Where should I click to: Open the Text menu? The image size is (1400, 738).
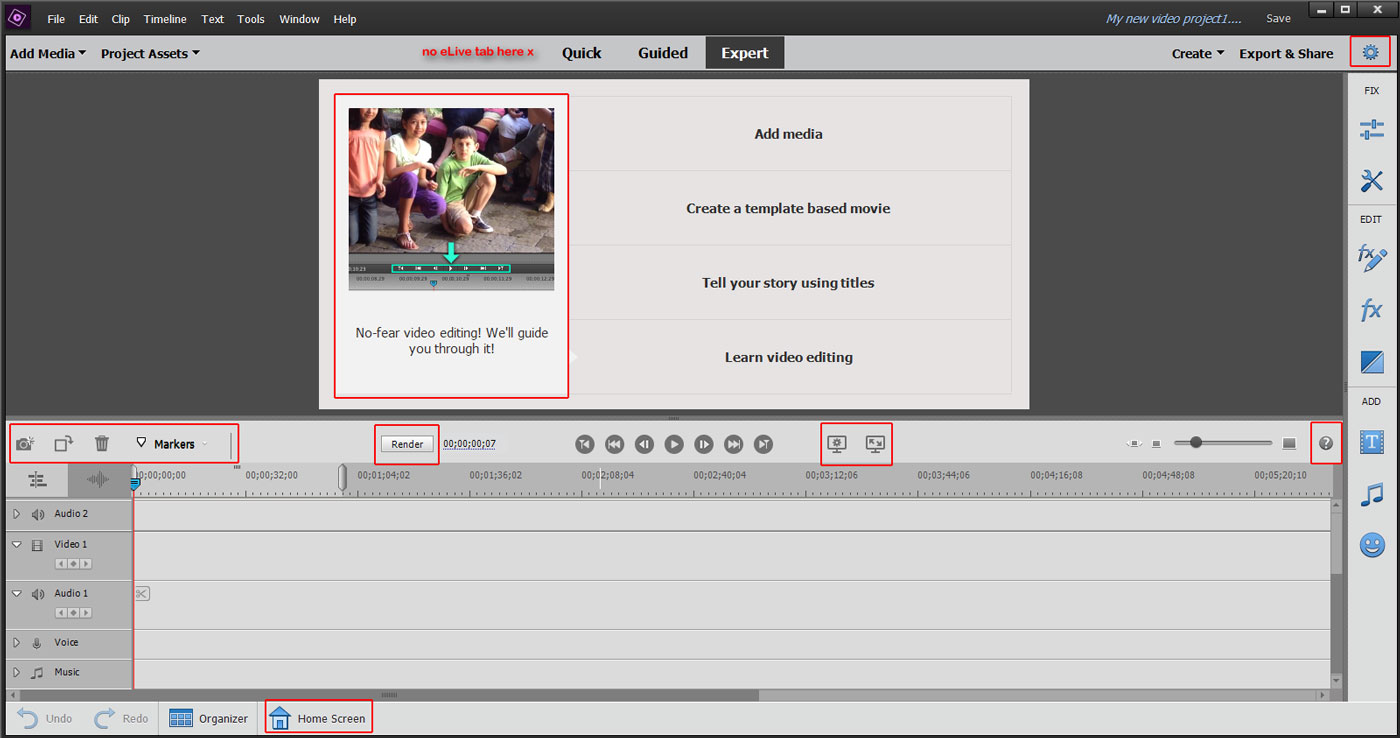pos(213,19)
